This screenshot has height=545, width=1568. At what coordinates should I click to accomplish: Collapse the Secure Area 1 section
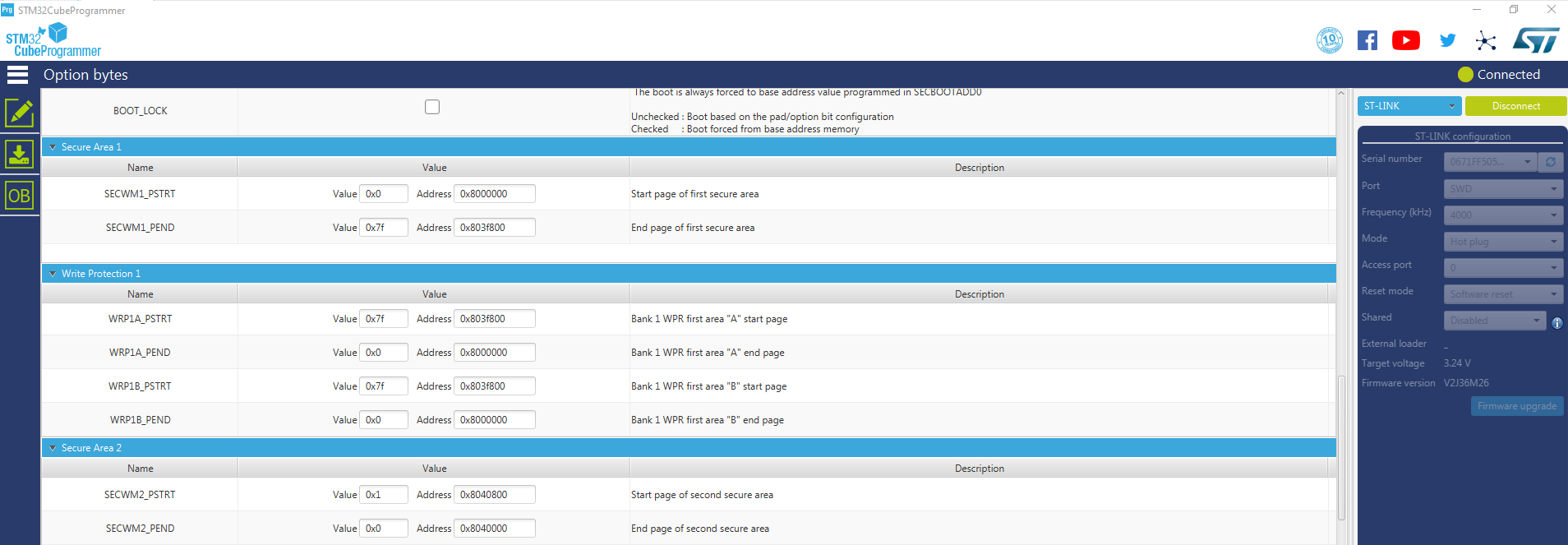point(53,147)
